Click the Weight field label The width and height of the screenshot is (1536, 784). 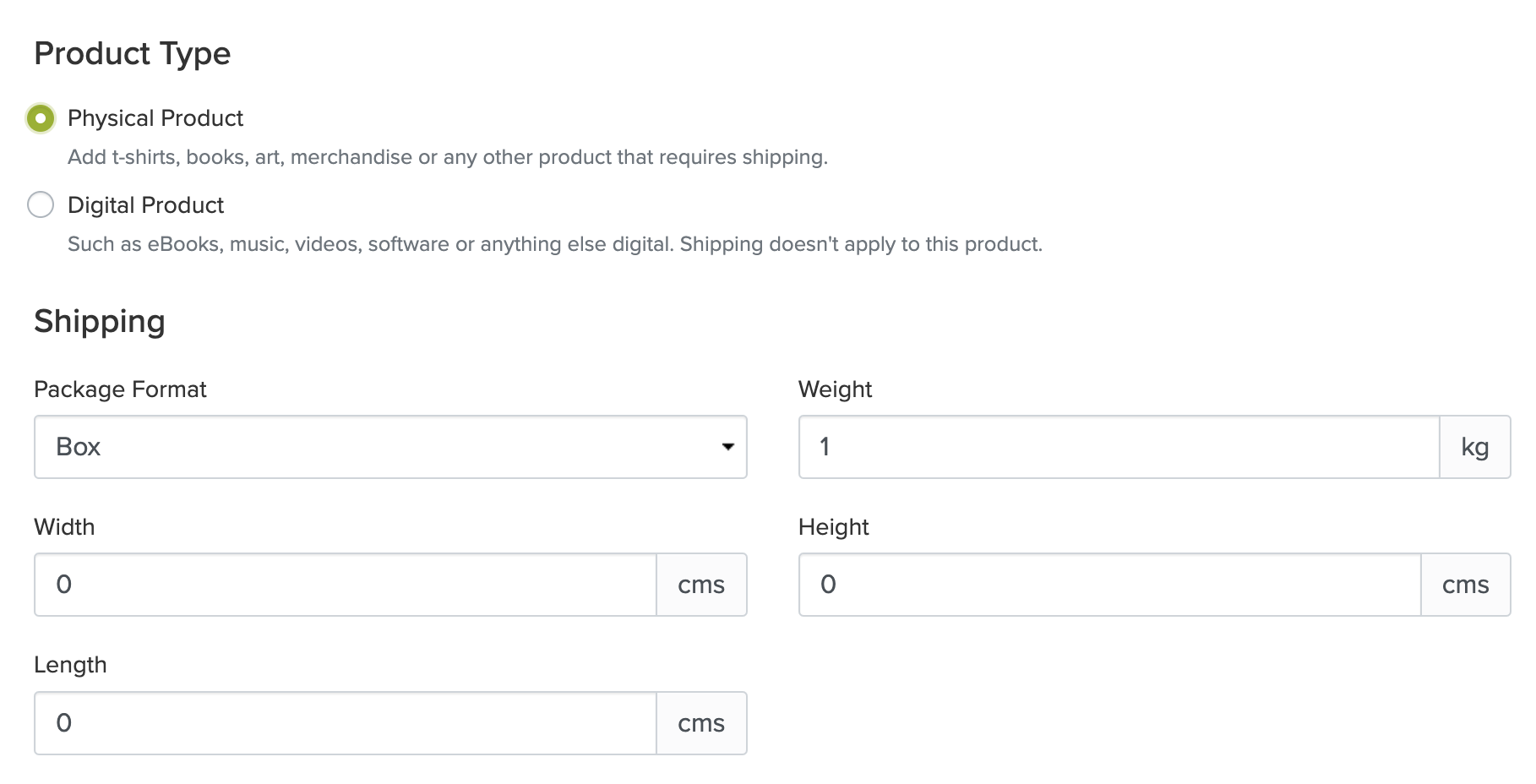[835, 389]
